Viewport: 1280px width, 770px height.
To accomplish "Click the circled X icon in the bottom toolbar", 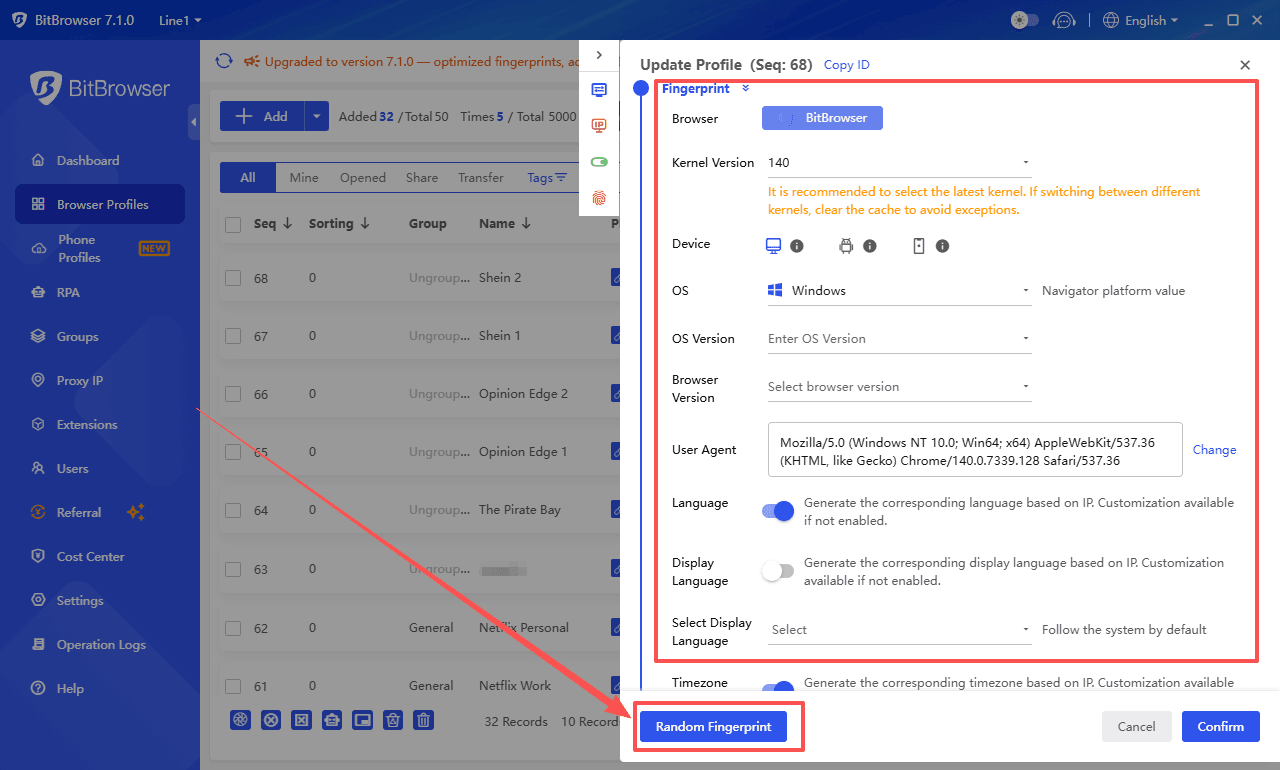I will click(270, 720).
